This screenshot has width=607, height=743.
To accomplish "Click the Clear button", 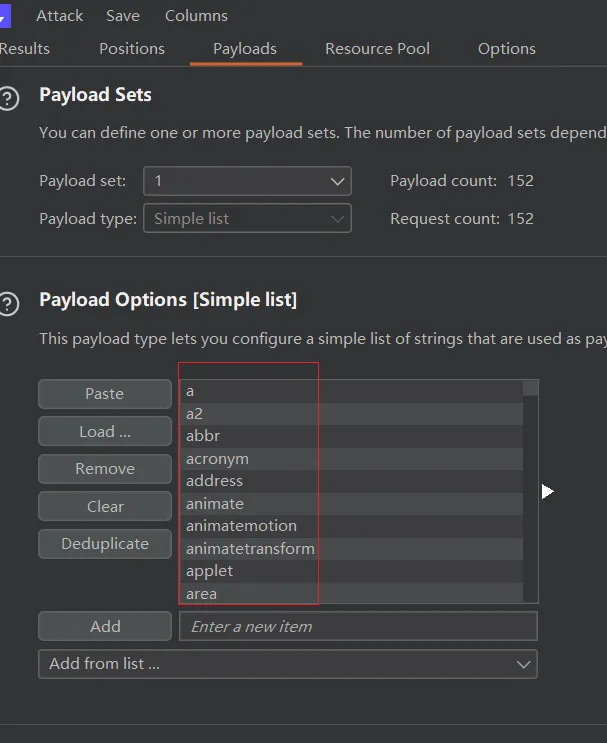I will [105, 506].
